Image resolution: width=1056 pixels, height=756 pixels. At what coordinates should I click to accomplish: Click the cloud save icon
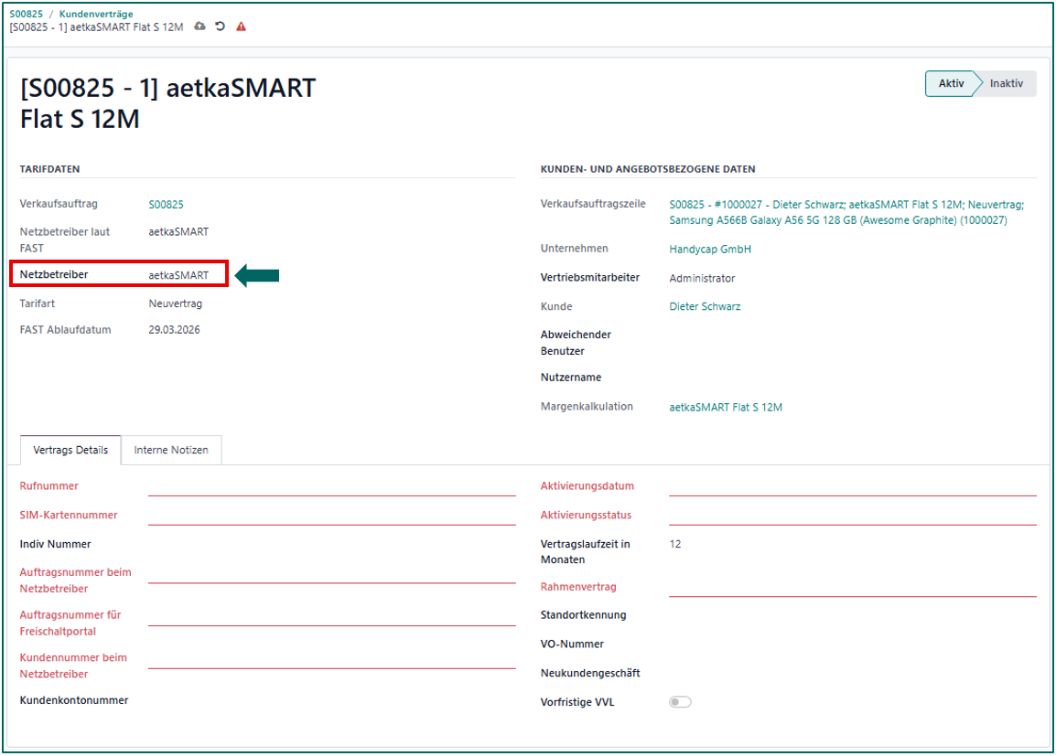(x=200, y=26)
